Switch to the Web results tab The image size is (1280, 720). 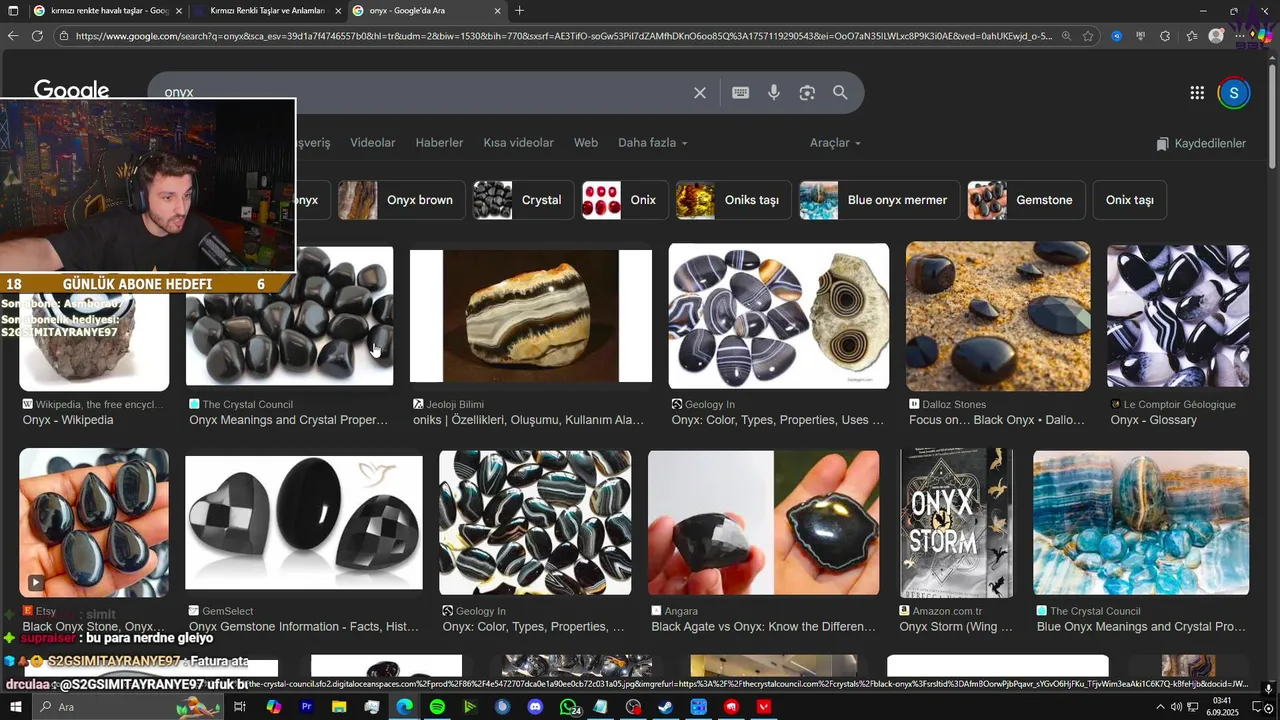coord(586,143)
